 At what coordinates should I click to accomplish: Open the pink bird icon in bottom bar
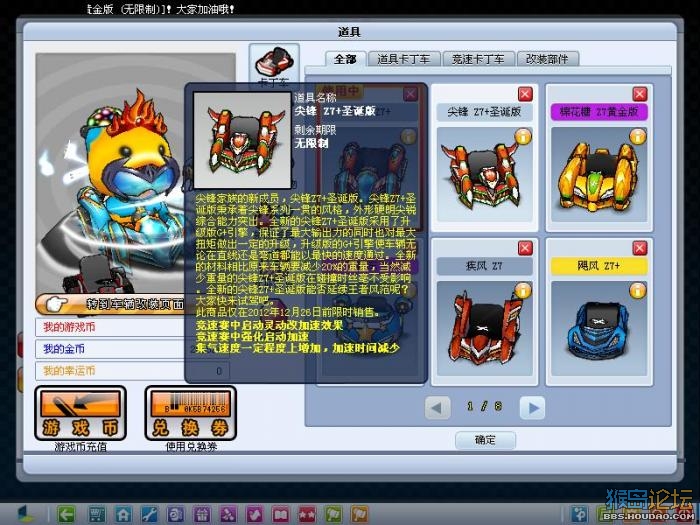(254, 514)
